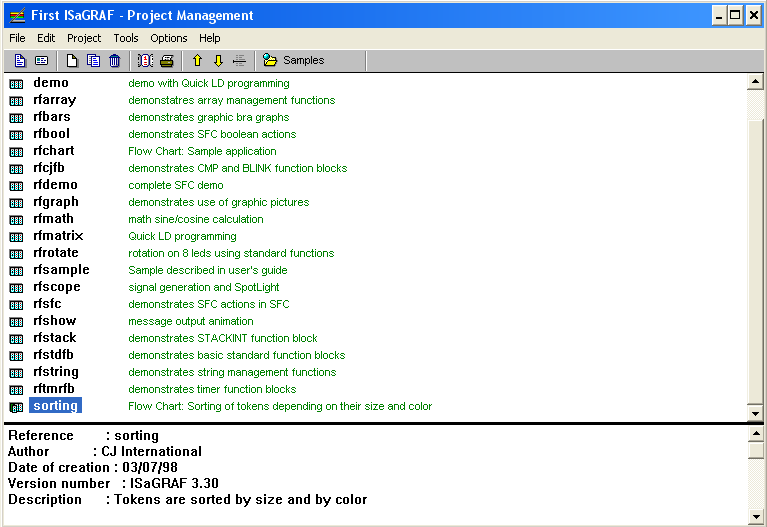Select the demo project name
The image size is (767, 527).
[51, 83]
